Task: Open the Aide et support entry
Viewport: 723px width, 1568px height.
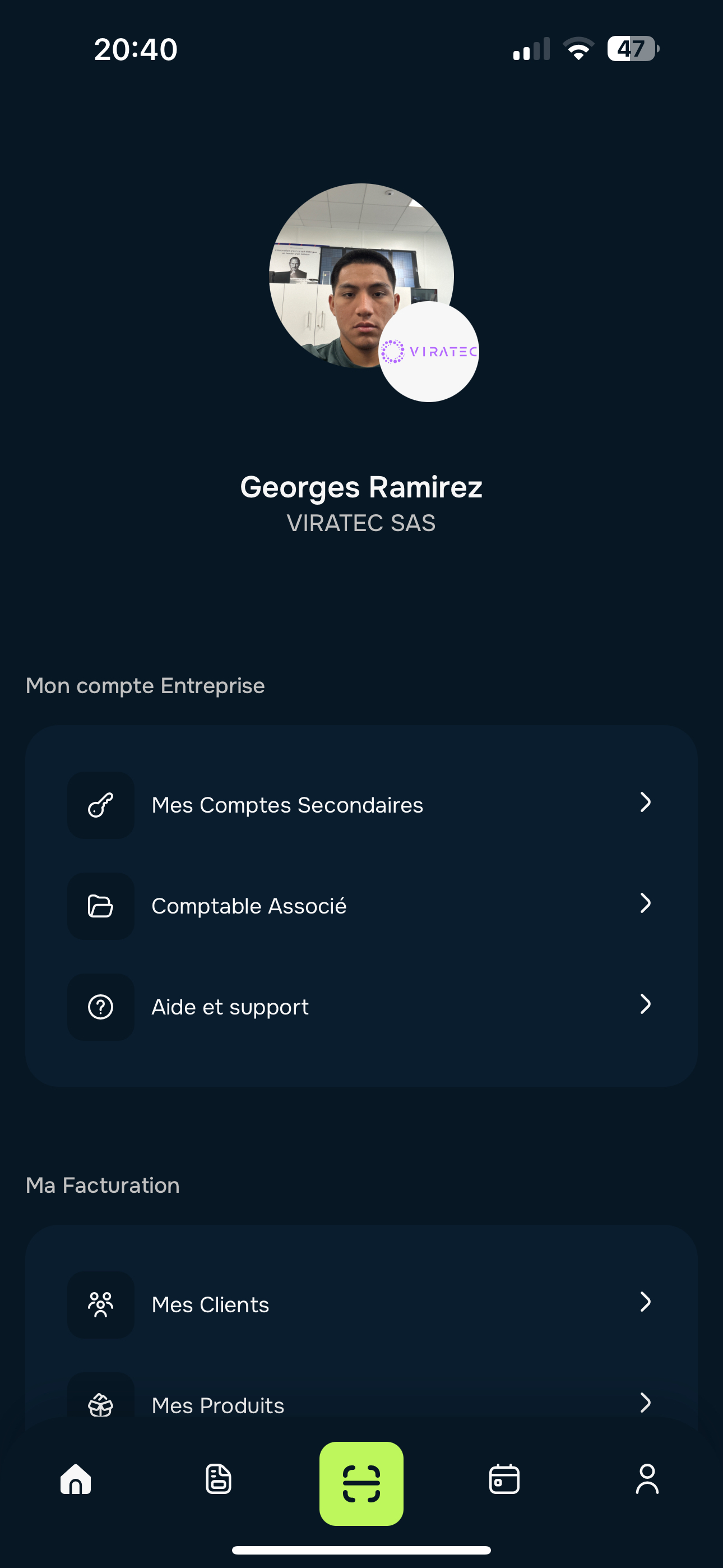Action: click(230, 1007)
